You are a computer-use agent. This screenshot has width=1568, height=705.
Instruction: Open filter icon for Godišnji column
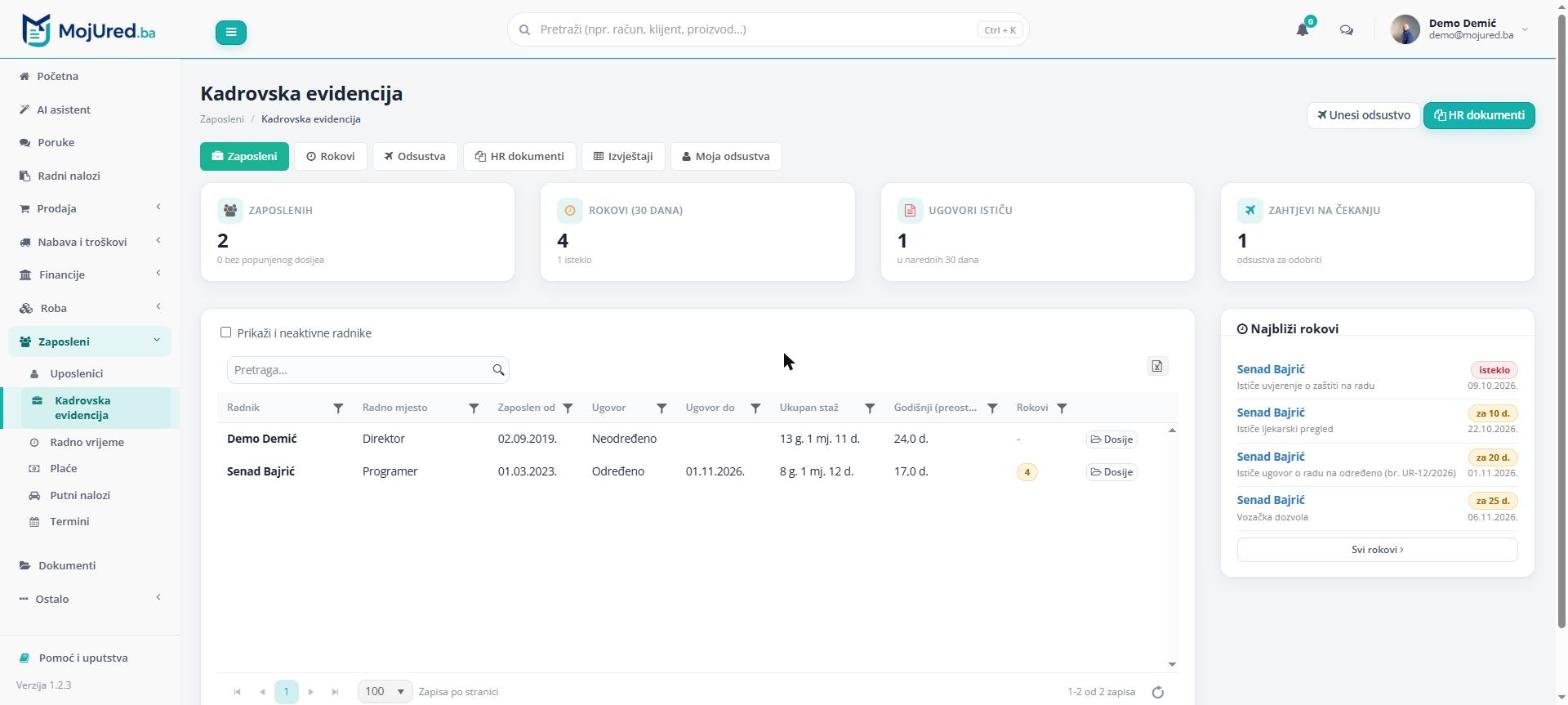(992, 408)
